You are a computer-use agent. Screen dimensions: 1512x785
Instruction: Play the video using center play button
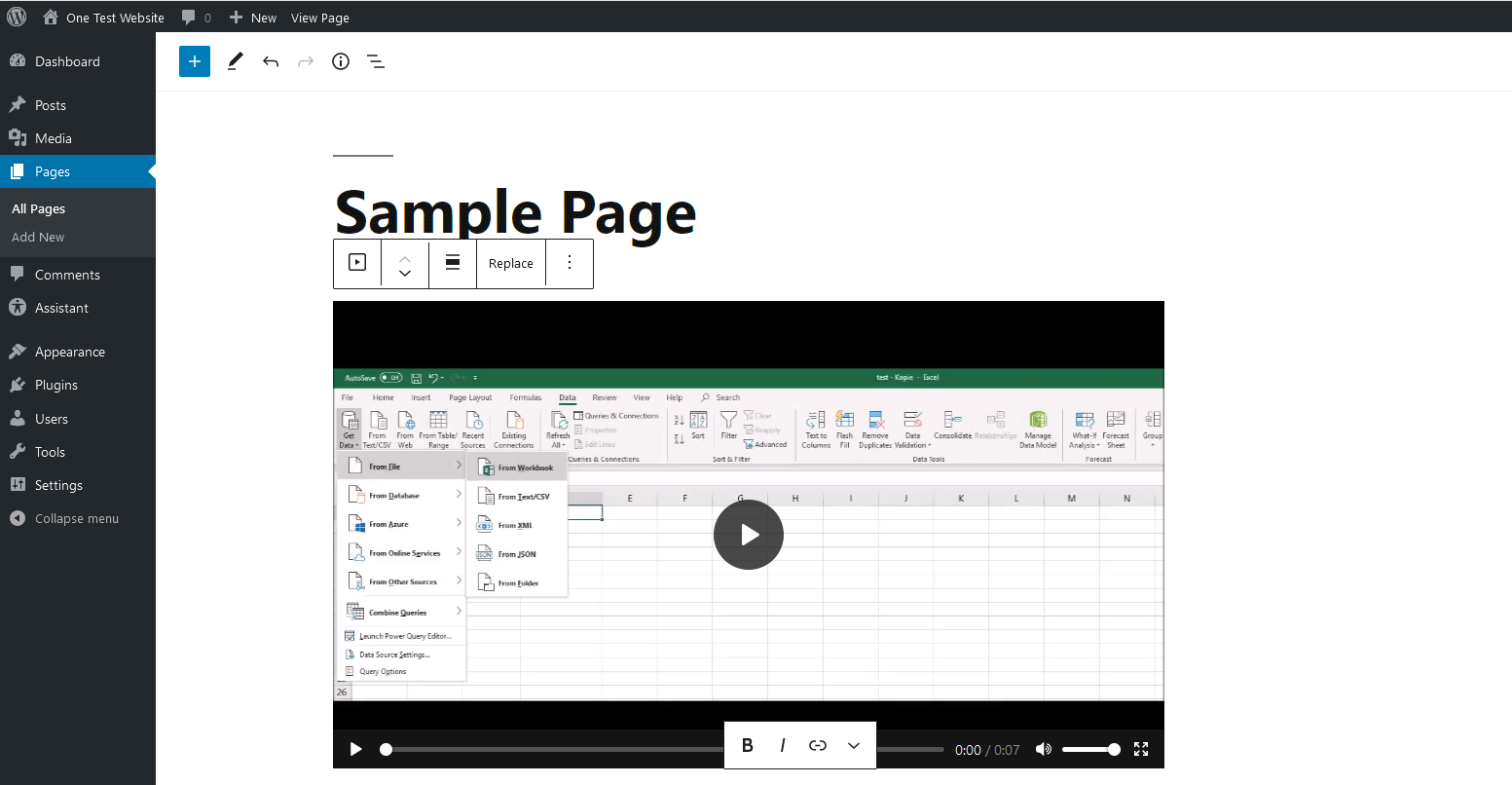click(749, 535)
